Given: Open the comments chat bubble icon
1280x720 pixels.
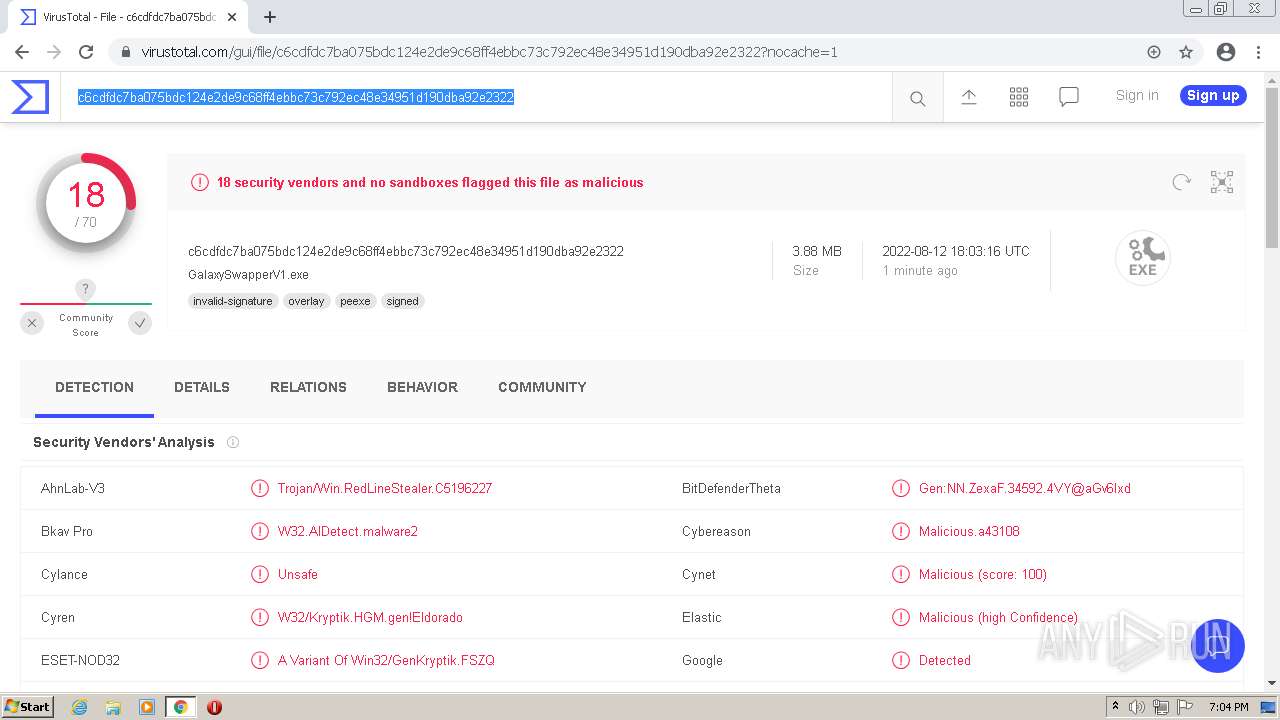Looking at the screenshot, I should [1069, 96].
